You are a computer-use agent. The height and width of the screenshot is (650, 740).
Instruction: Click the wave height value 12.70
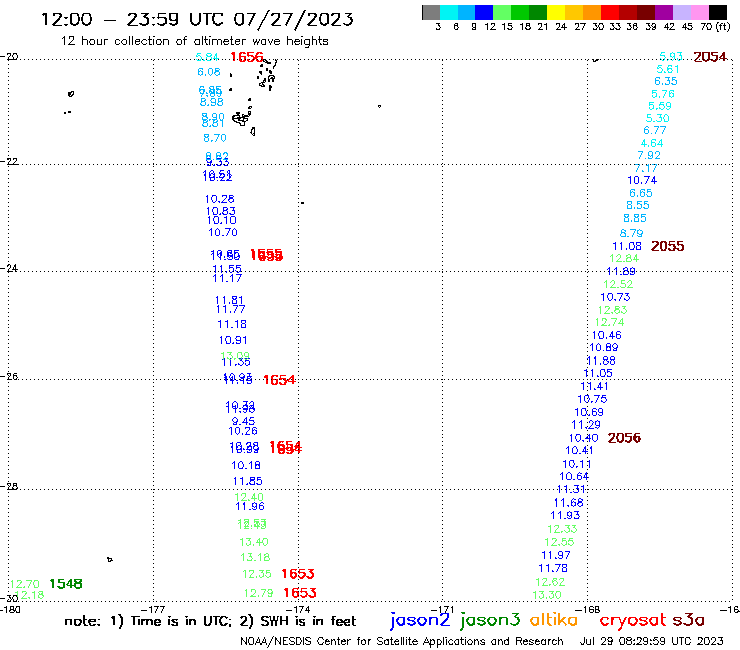25,584
